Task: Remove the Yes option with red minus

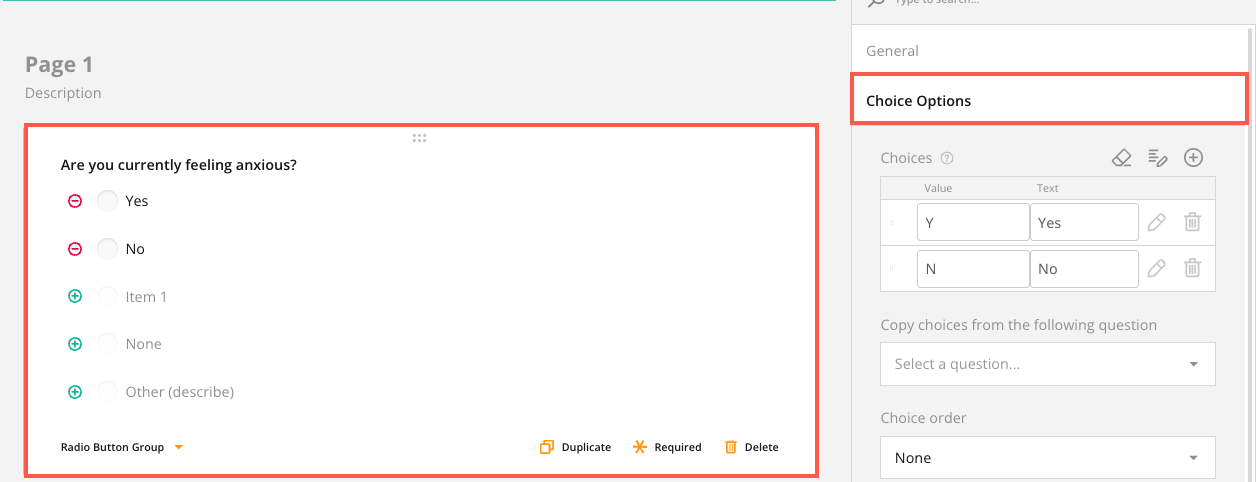Action: [x=75, y=201]
